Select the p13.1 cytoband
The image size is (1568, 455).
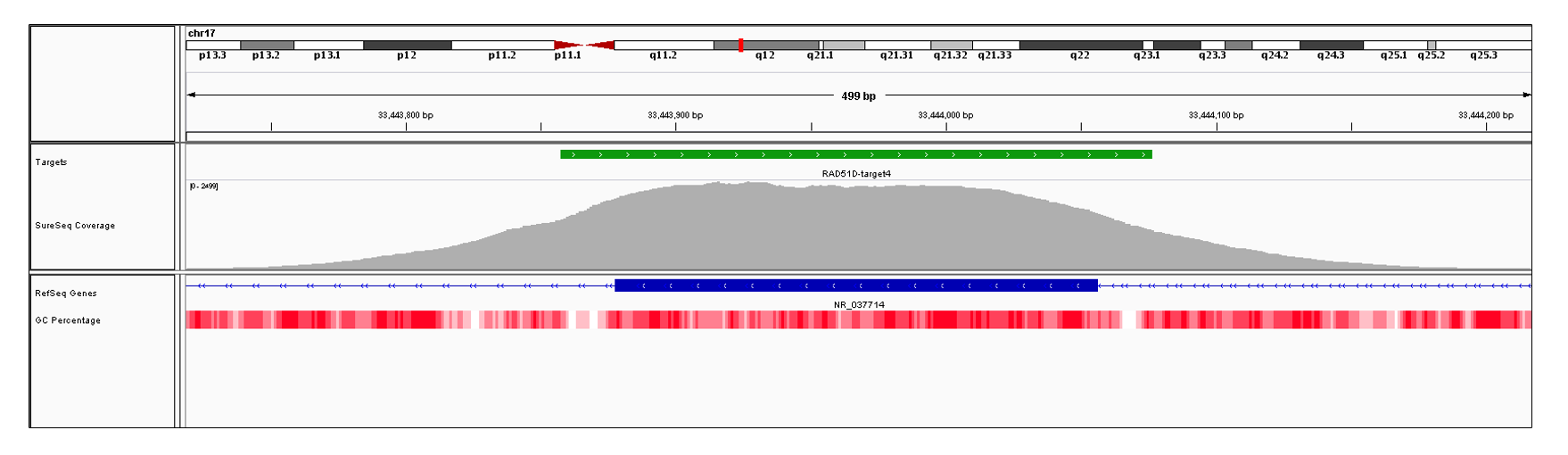(x=328, y=45)
